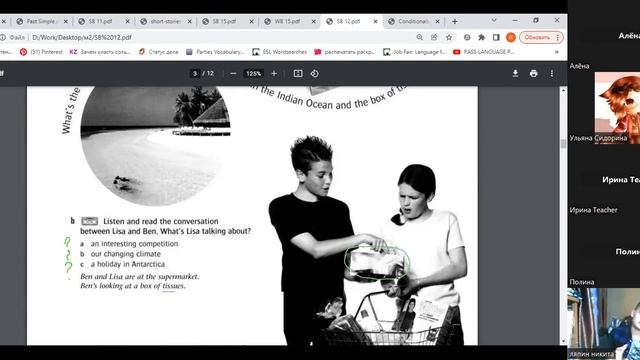Image resolution: width=640 pixels, height=360 pixels.
Task: Click the 125% zoom level field
Action: coord(253,73)
